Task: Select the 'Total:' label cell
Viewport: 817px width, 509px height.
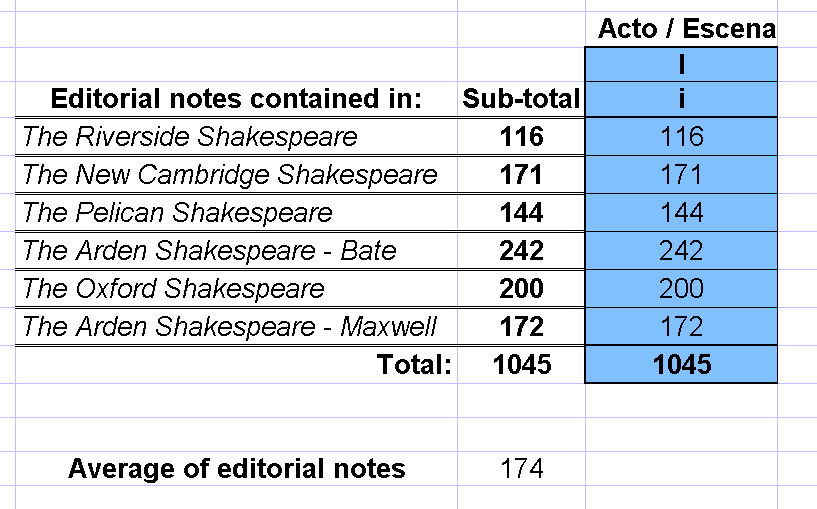Action: pos(237,365)
